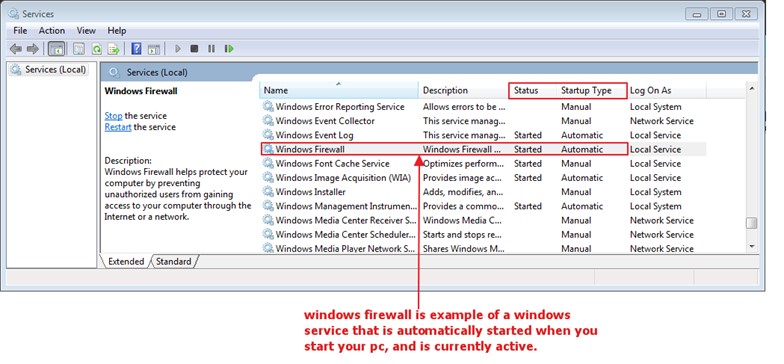Screen dimensions: 784x364
Task: Click the green Refresh toolbar icon
Action: point(96,48)
